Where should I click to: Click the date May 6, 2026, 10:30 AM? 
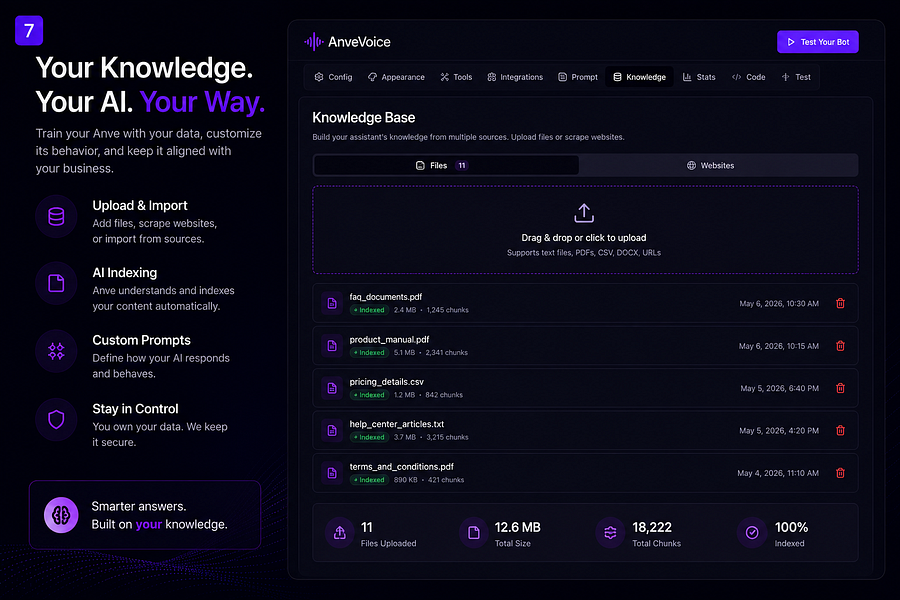[779, 304]
